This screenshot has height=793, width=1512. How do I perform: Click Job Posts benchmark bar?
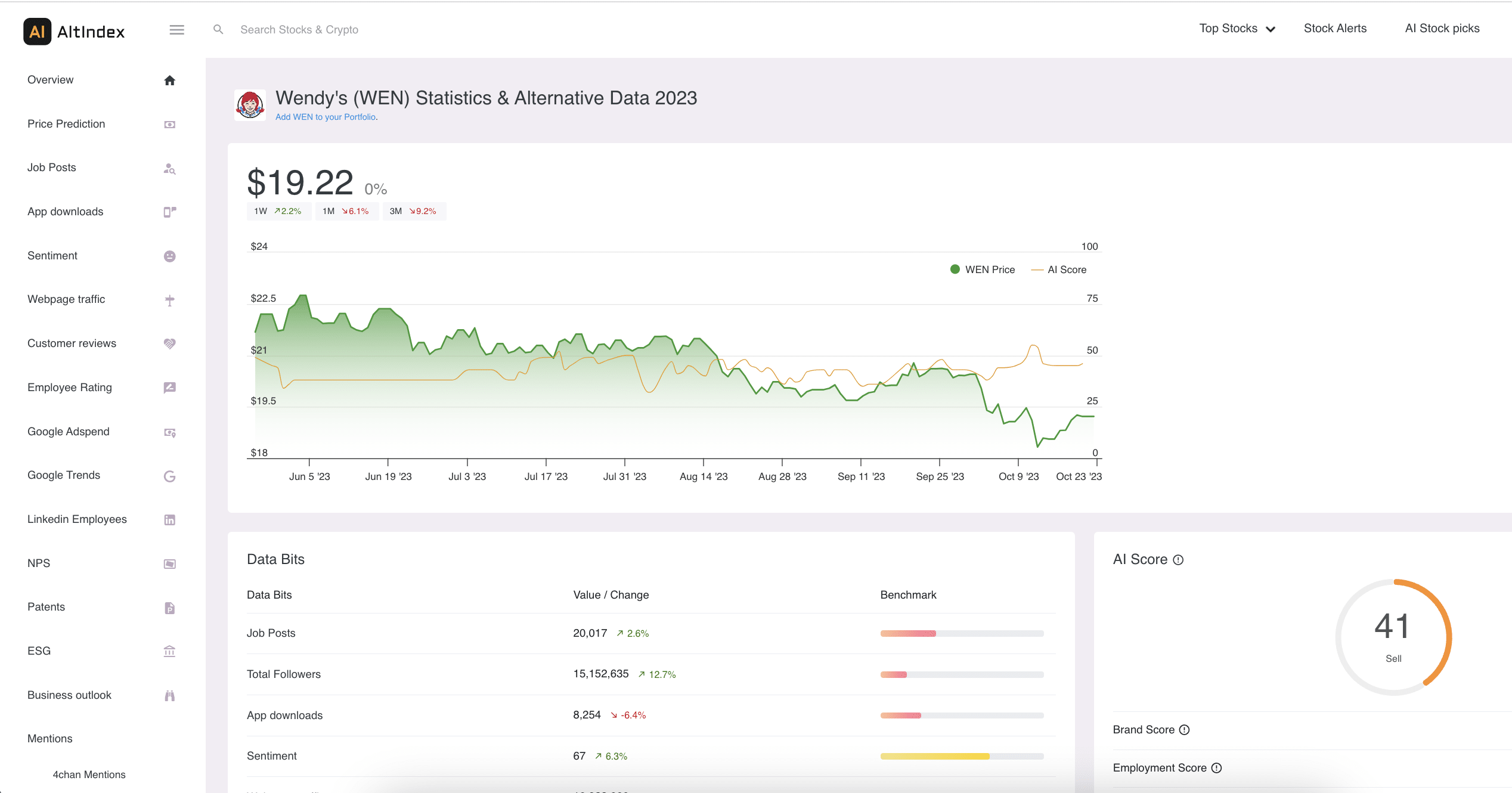click(x=962, y=634)
